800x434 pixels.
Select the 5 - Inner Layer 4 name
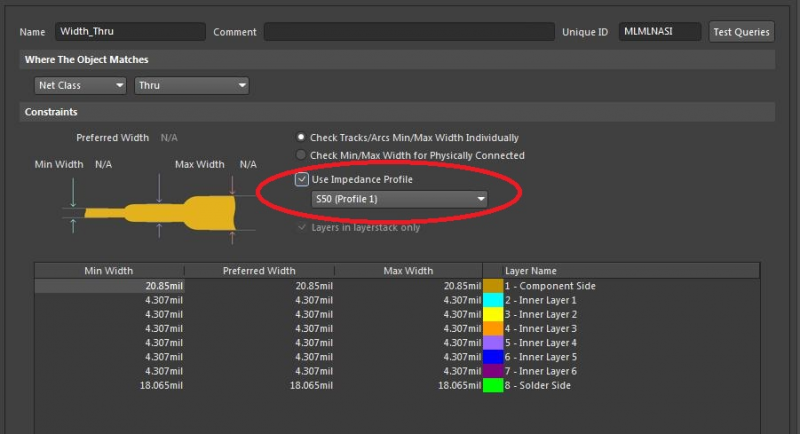point(541,343)
